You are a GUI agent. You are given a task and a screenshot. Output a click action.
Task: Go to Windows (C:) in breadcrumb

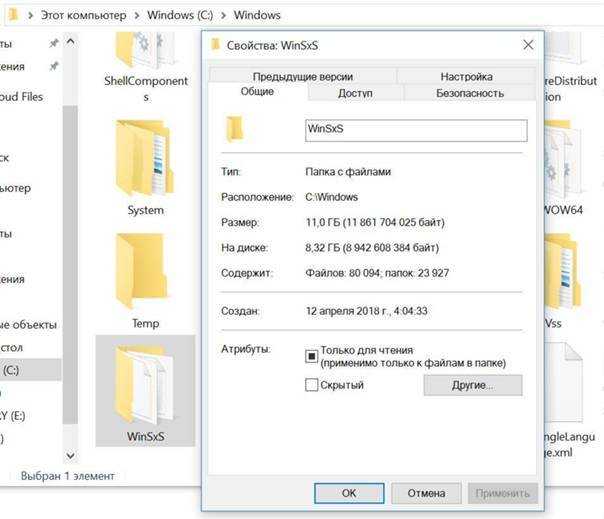pos(180,15)
